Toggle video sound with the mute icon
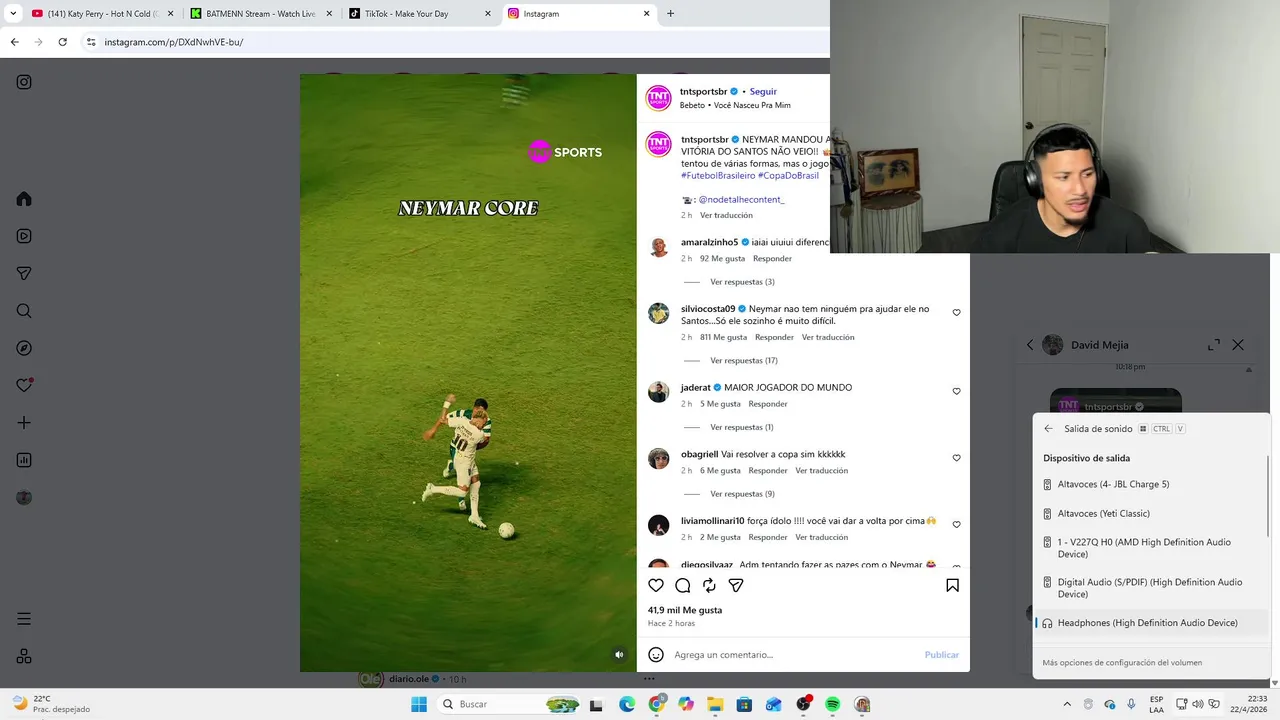Image resolution: width=1280 pixels, height=720 pixels. point(619,654)
